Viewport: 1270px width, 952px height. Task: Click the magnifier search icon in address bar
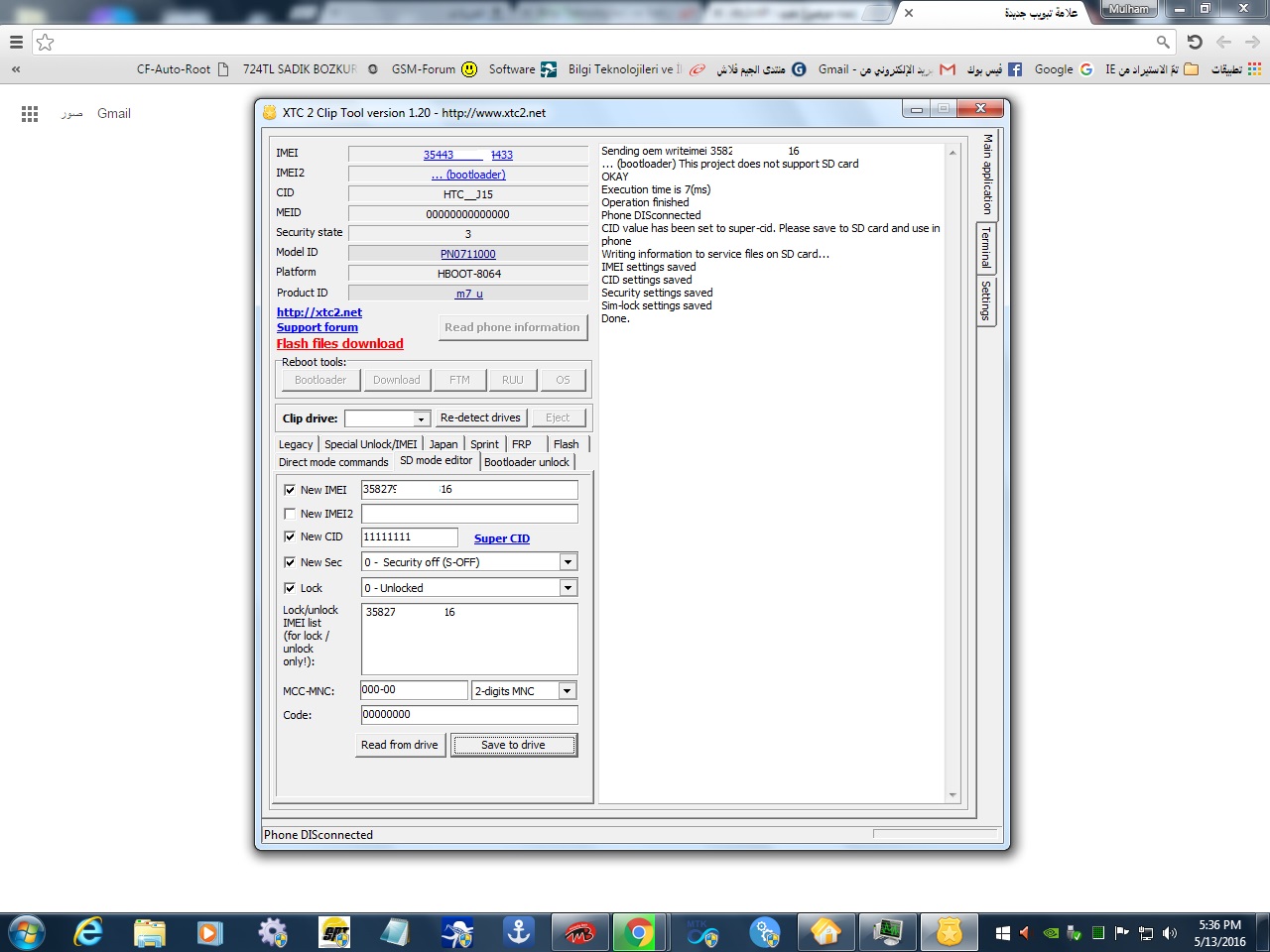pyautogui.click(x=1163, y=42)
